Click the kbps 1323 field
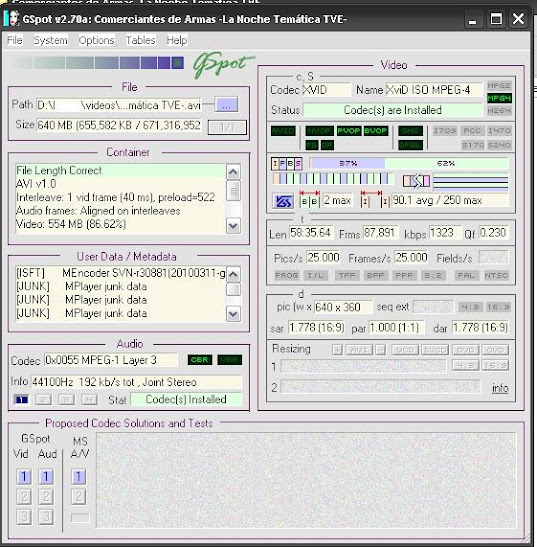 click(x=445, y=233)
